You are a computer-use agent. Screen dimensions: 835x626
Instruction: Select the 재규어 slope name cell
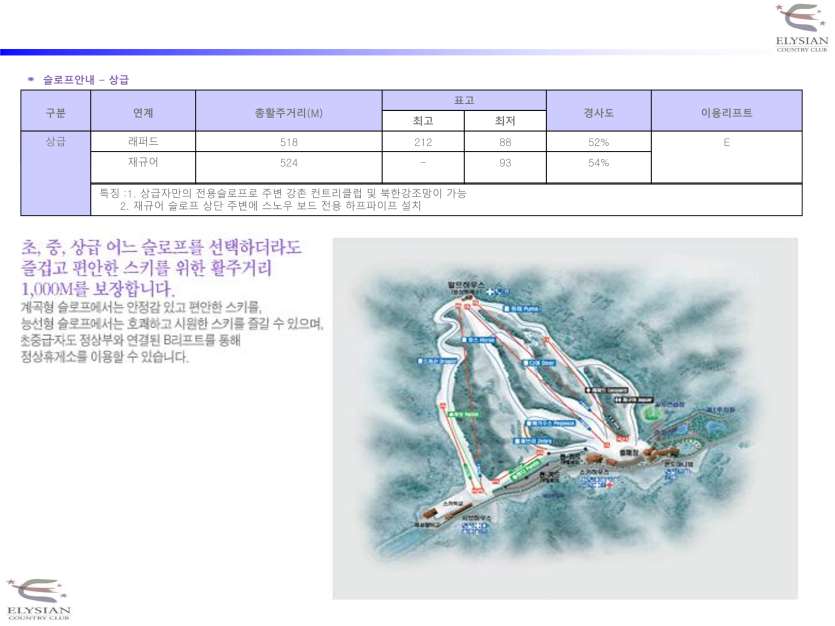point(144,163)
